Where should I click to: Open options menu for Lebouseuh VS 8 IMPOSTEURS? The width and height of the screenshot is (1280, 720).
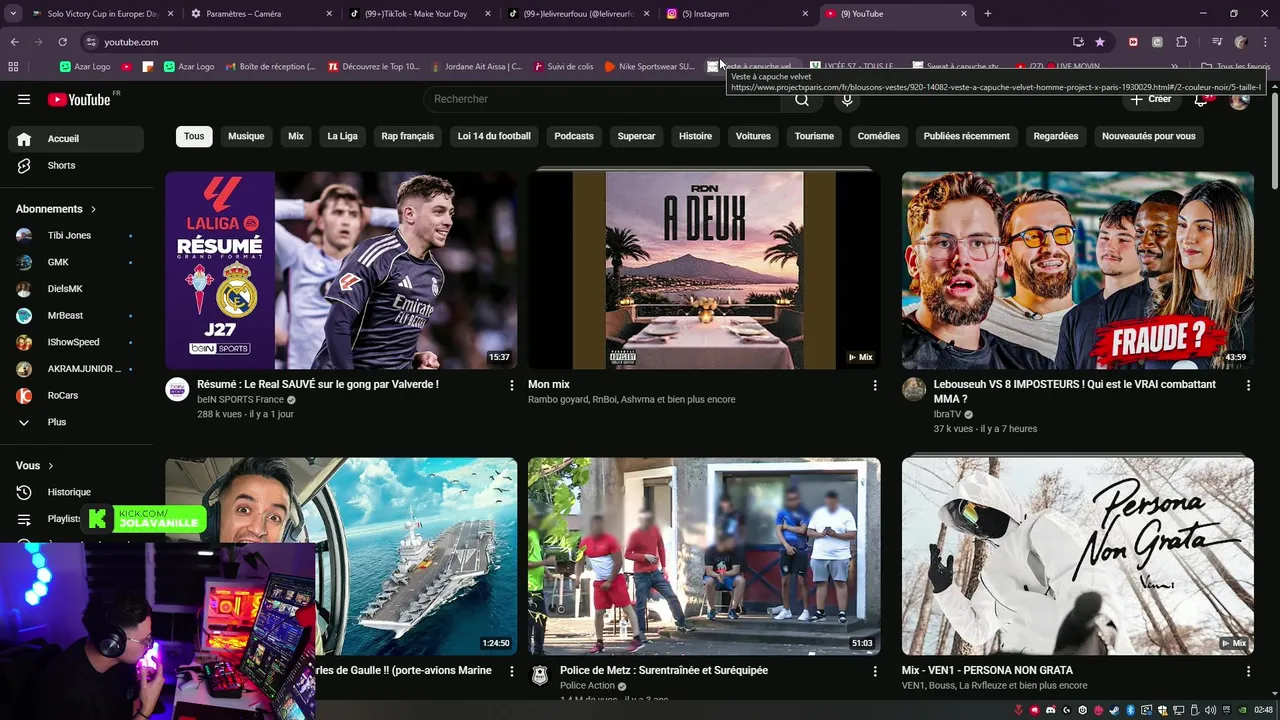1248,385
